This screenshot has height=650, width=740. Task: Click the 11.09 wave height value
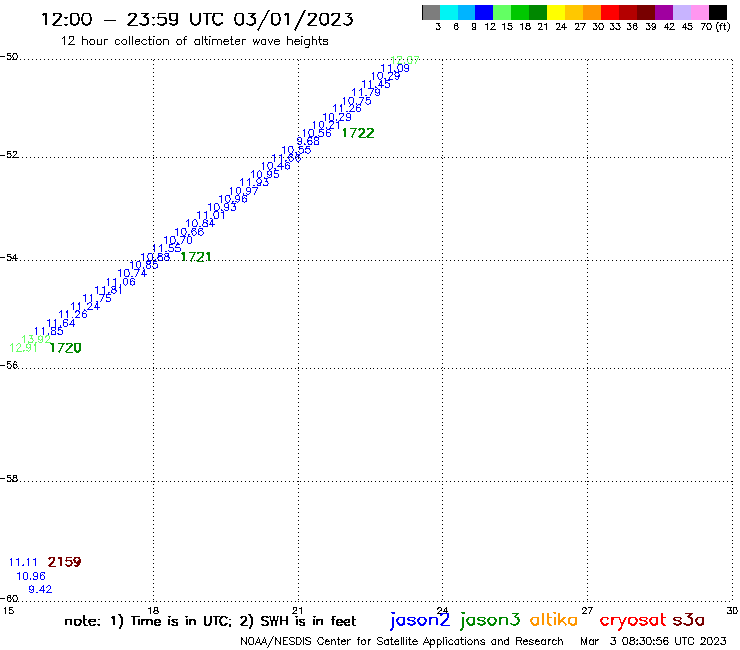395,68
